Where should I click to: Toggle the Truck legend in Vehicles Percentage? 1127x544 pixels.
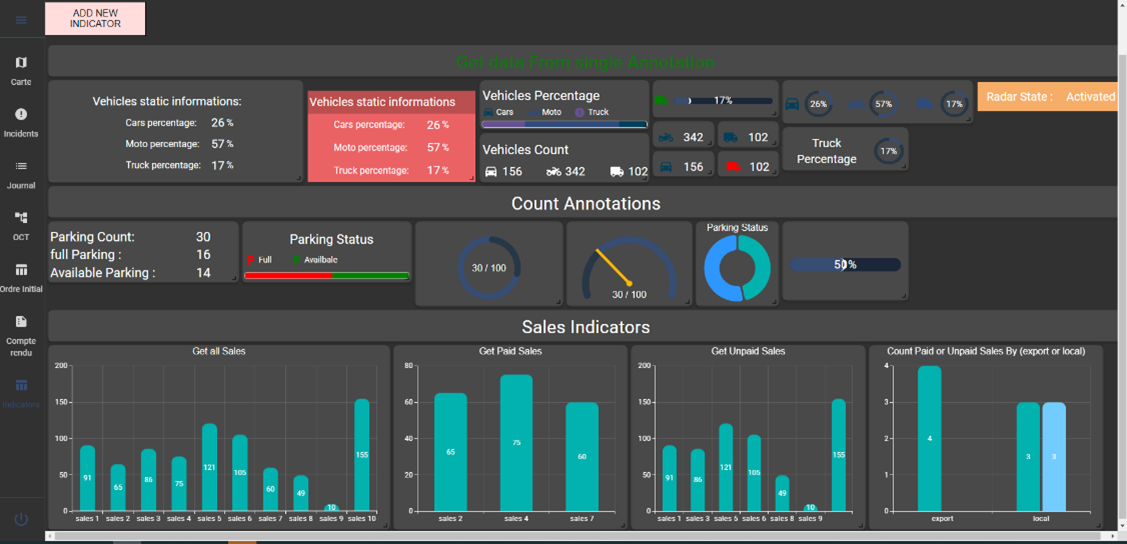click(x=592, y=112)
